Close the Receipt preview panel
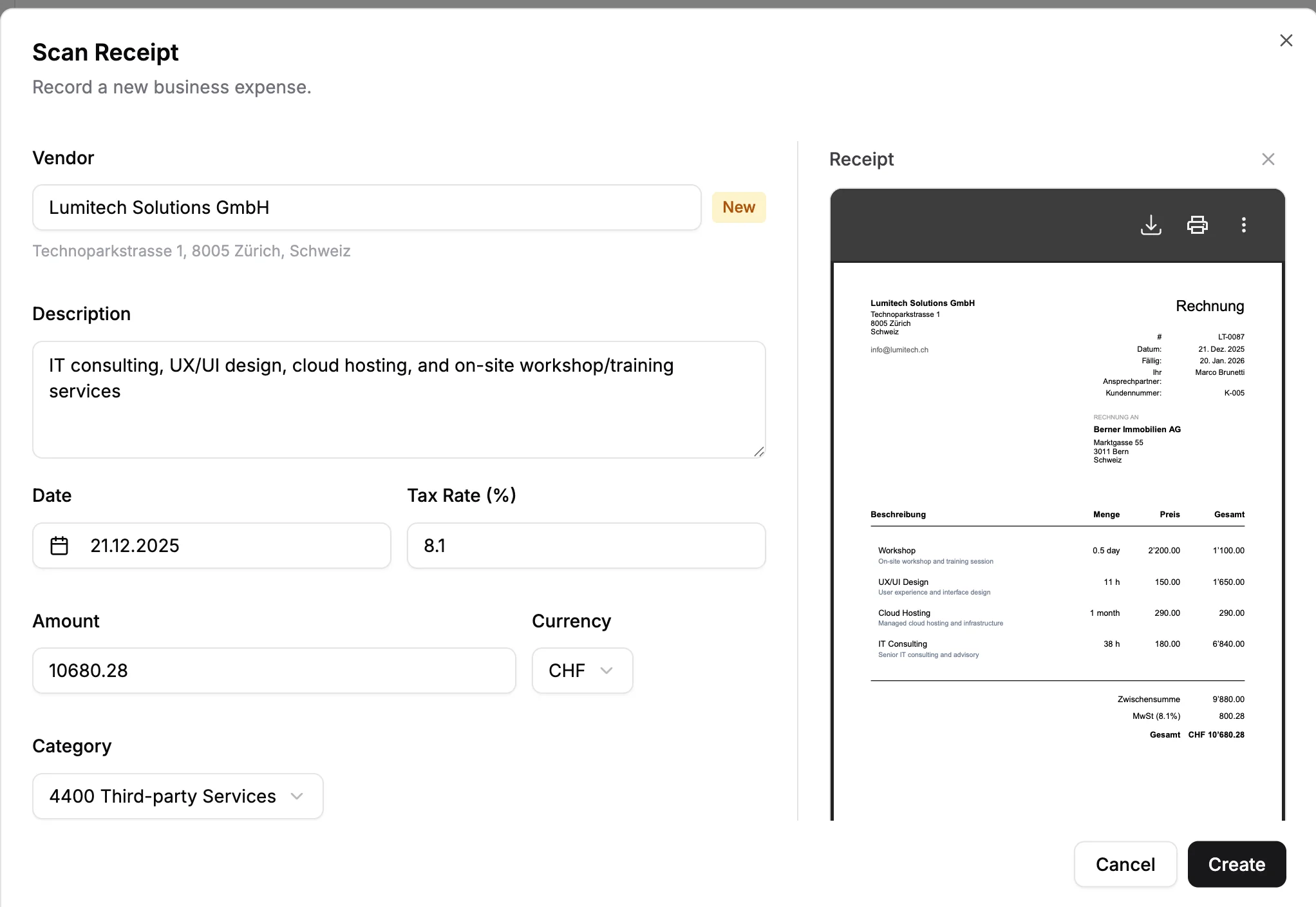The width and height of the screenshot is (1316, 907). point(1268,158)
